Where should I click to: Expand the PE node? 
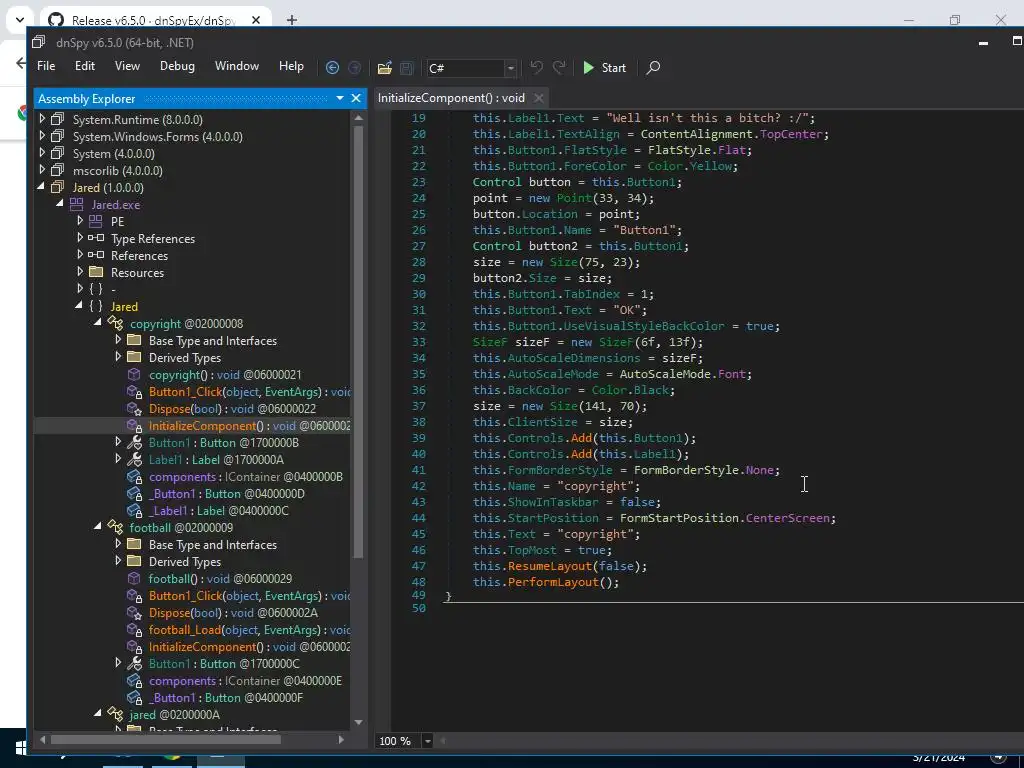click(x=80, y=221)
